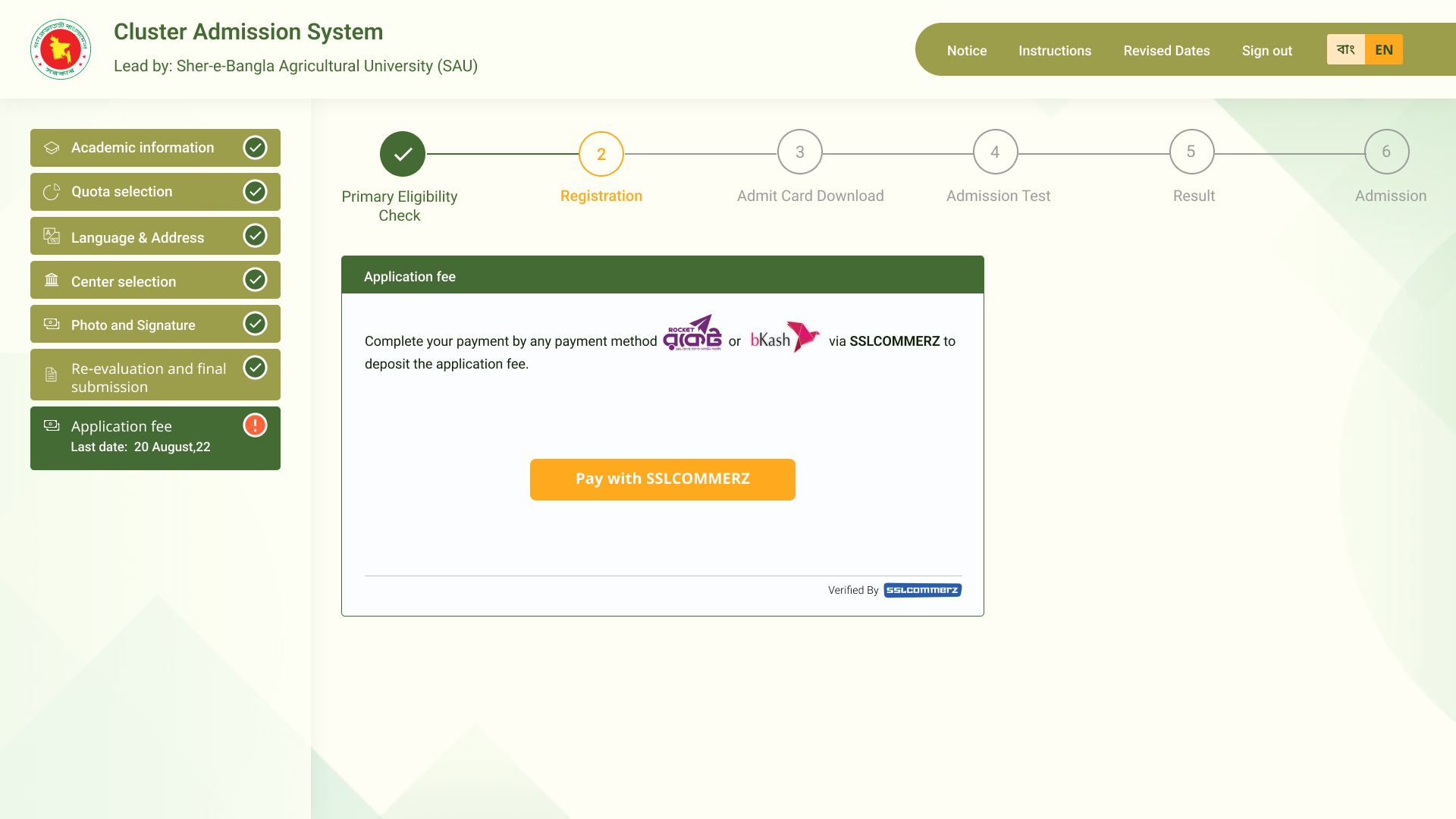Click the Center selection building icon
The height and width of the screenshot is (819, 1456).
[x=52, y=281]
